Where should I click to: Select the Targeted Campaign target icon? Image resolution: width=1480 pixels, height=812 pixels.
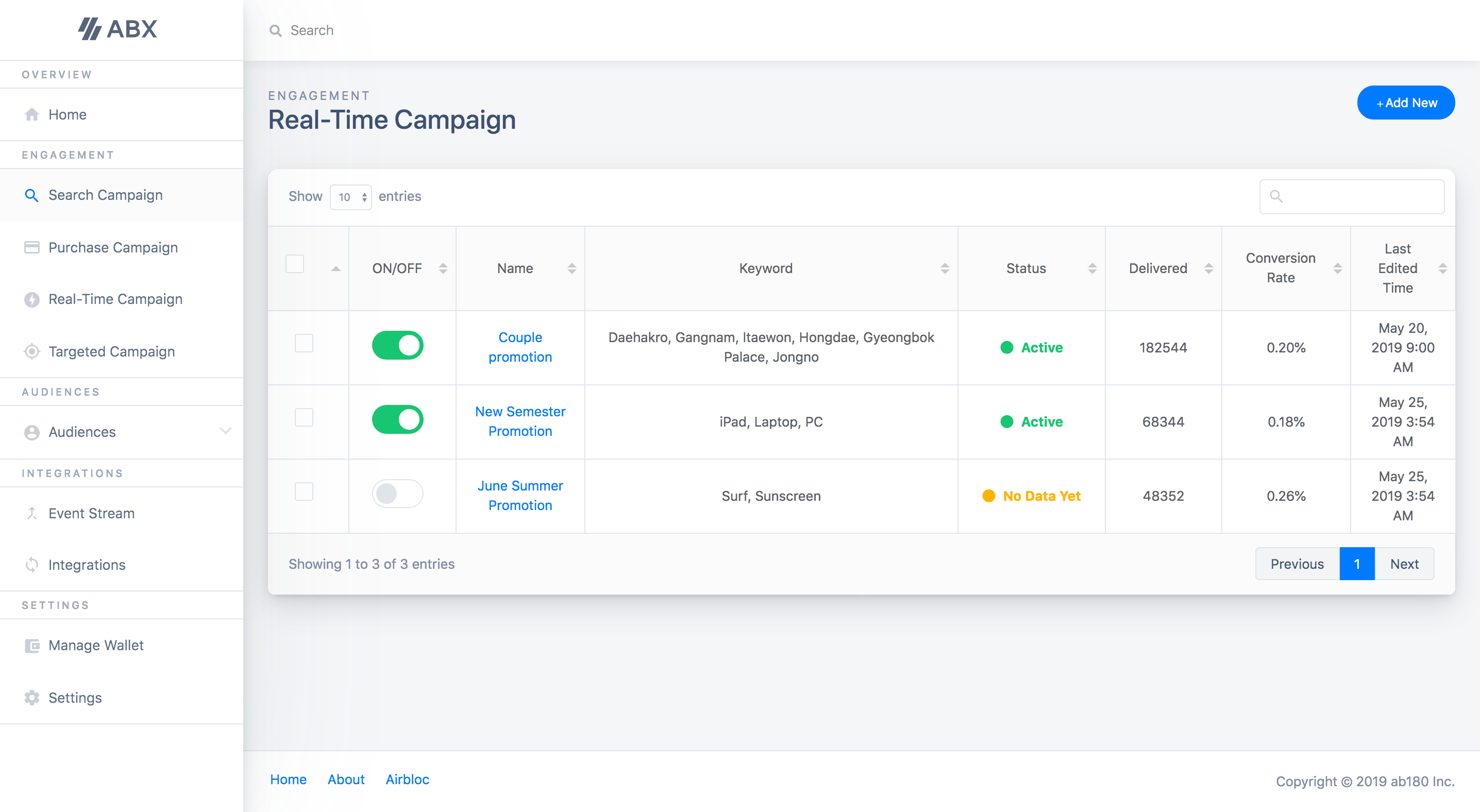(x=31, y=351)
